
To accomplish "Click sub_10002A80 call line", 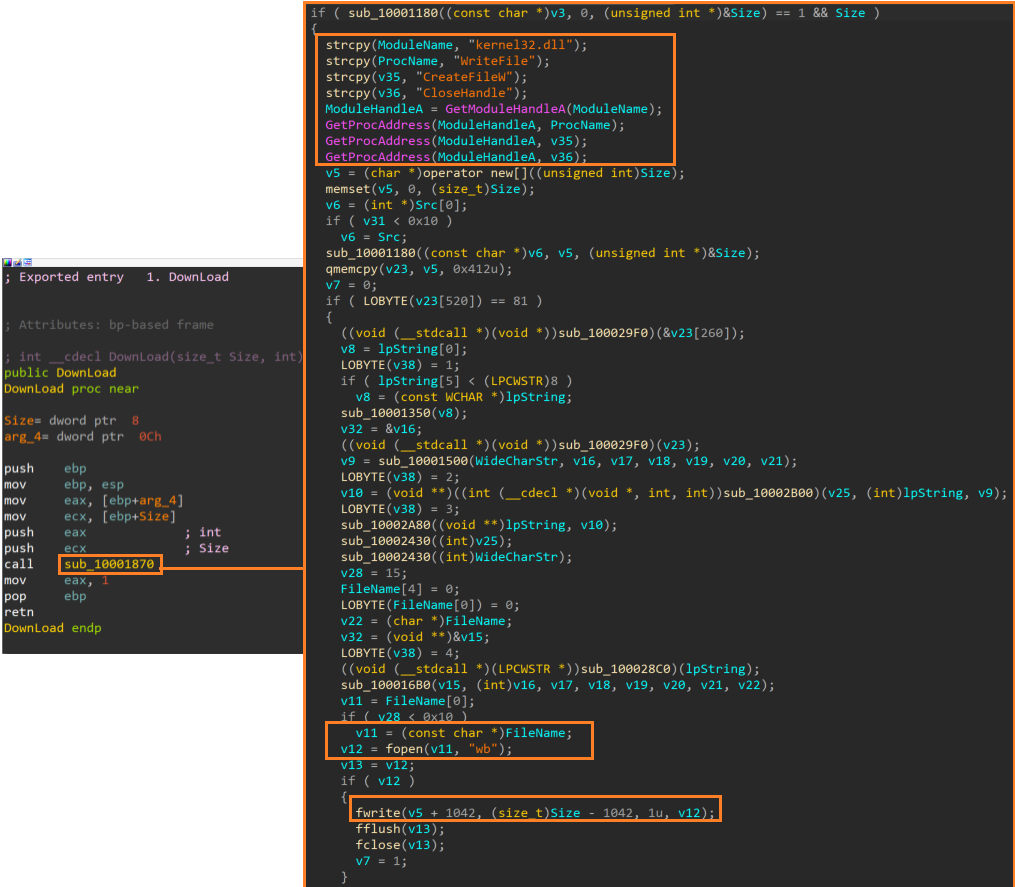I will (x=479, y=524).
